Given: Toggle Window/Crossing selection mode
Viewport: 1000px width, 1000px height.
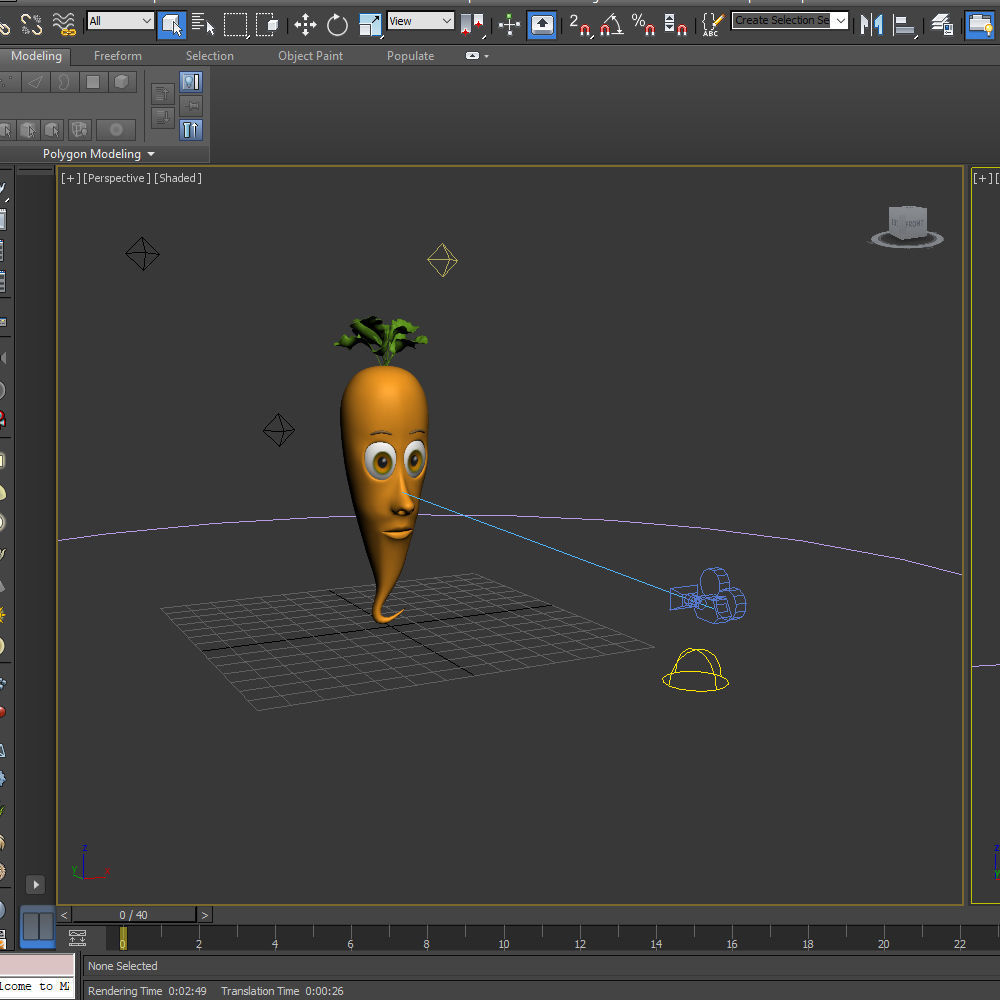Looking at the screenshot, I should 267,25.
